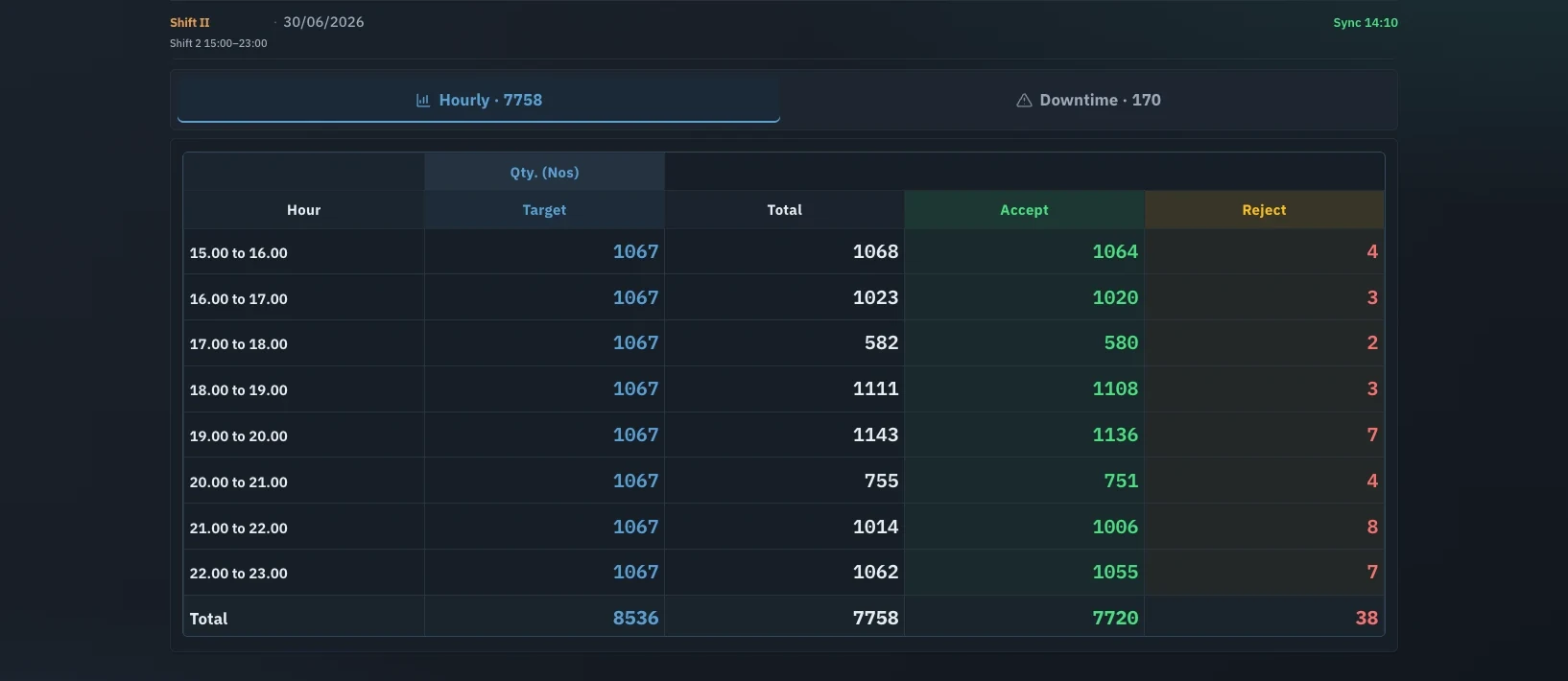Click the Qty. (Nos) header

click(x=544, y=173)
